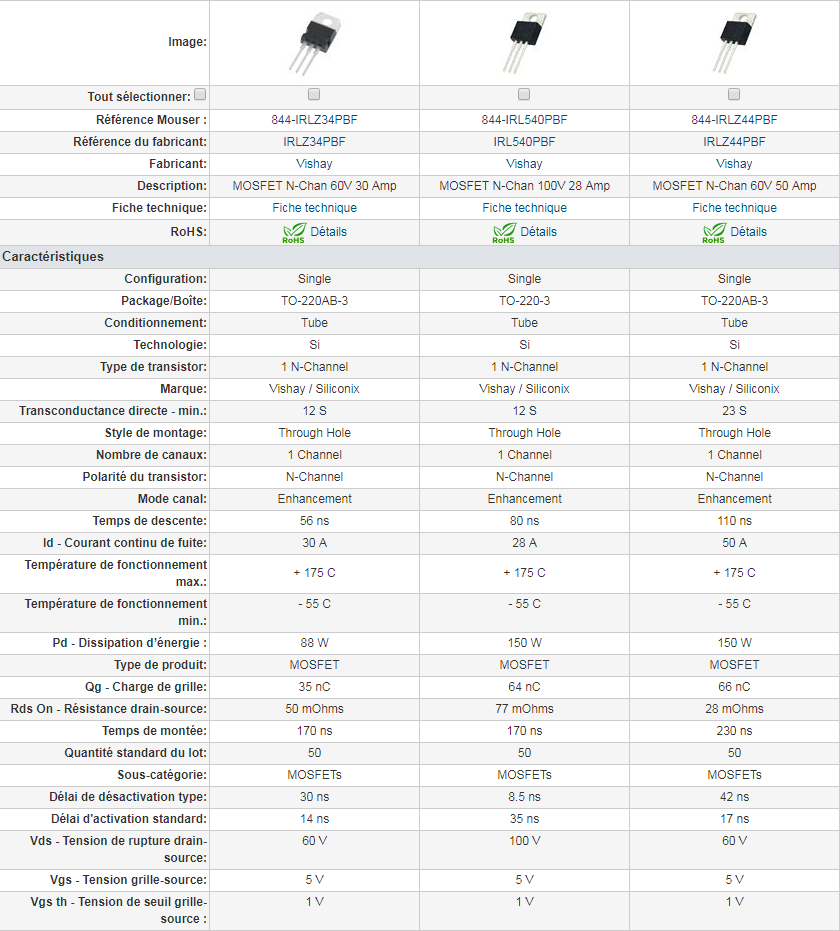Select the 844-IRL540PBF column checkbox
Viewport: 840px width, 931px height.
[524, 94]
